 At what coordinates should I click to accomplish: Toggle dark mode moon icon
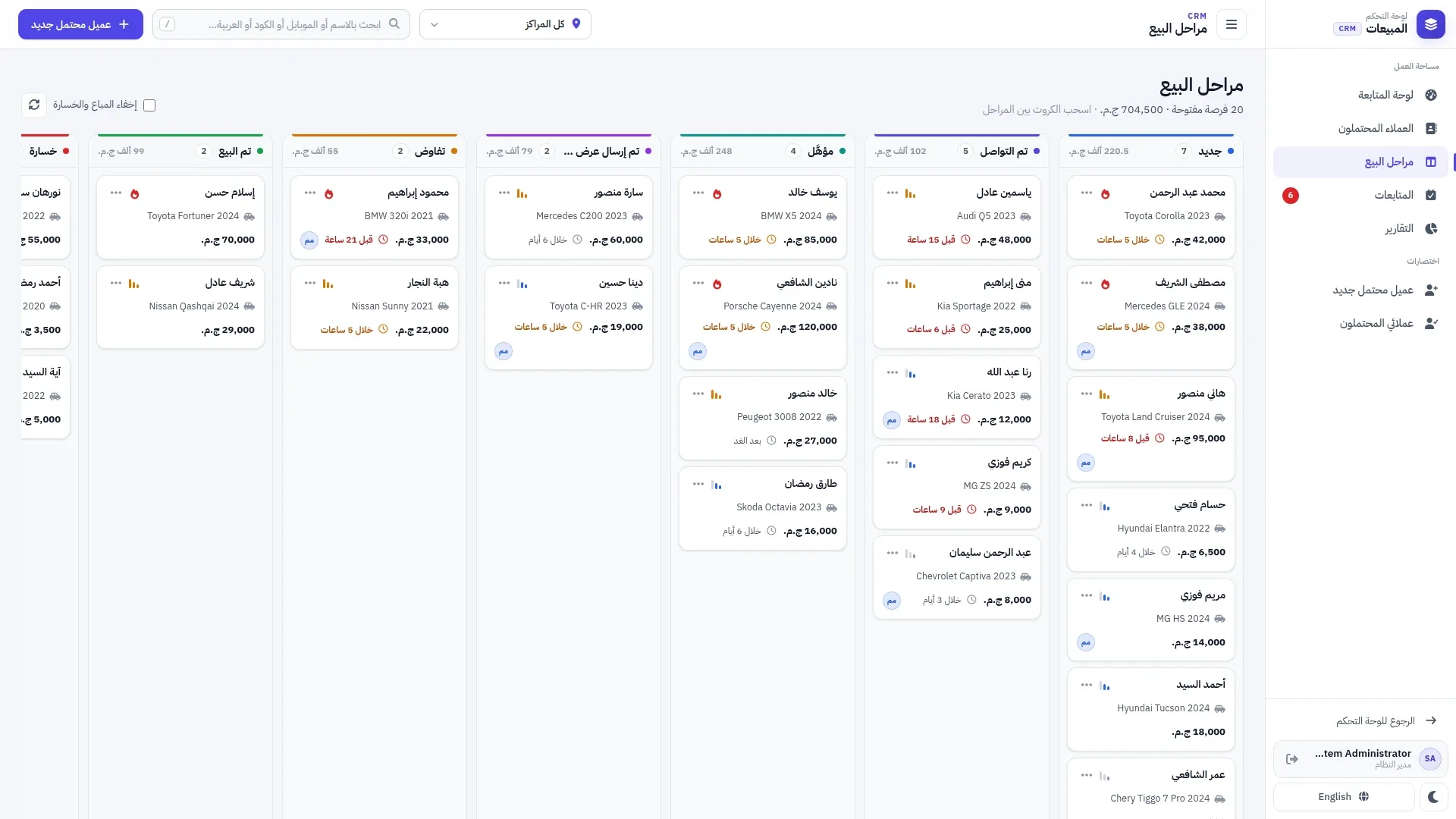[x=1432, y=797]
